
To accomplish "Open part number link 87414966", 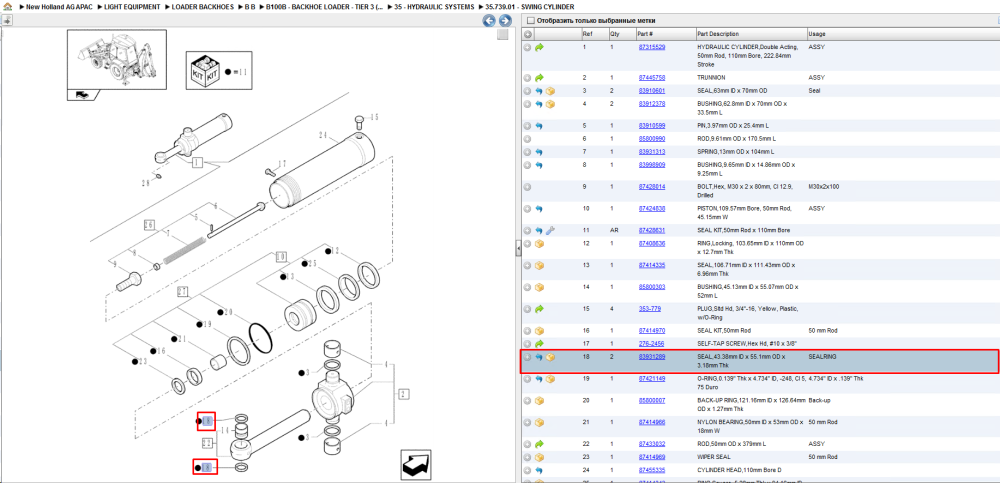I will (652, 422).
